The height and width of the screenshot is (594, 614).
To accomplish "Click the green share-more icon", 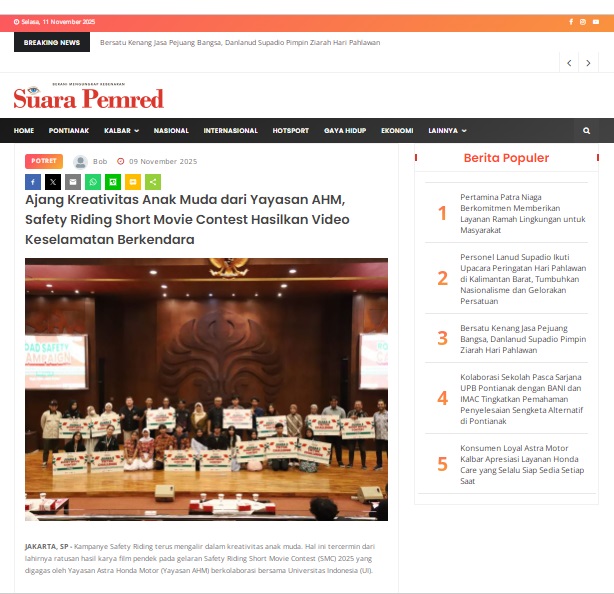I will [x=153, y=182].
